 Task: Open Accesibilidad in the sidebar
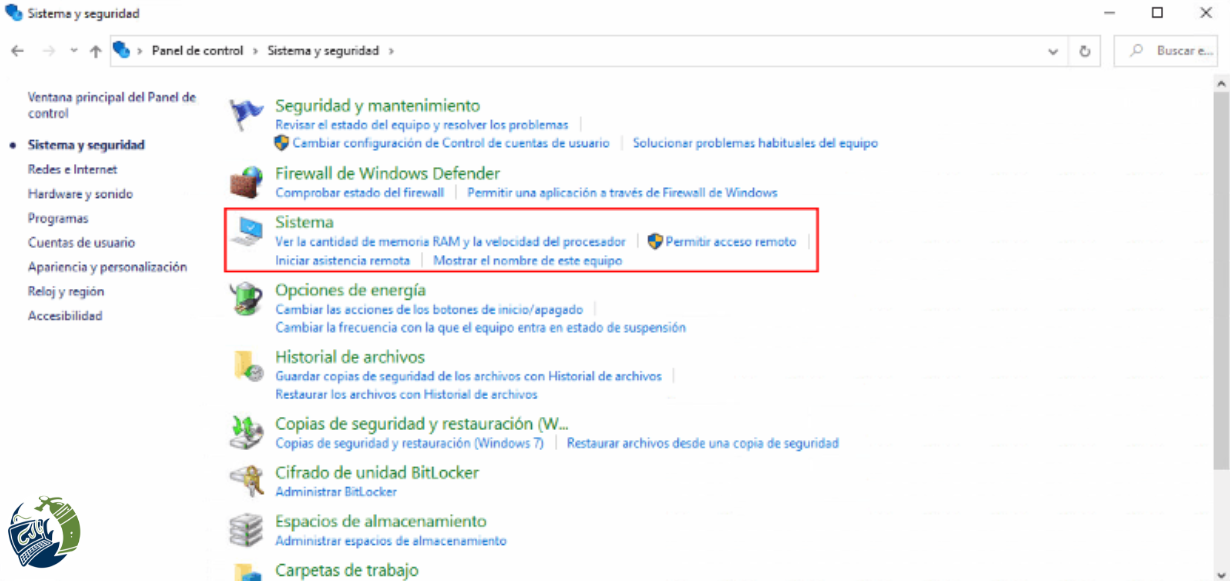(x=65, y=315)
